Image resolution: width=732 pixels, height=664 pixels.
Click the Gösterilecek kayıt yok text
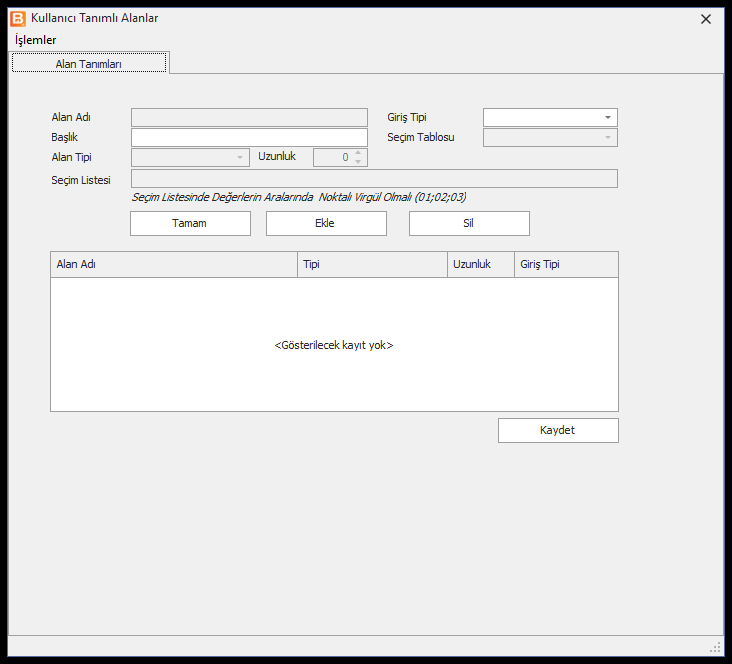coord(334,345)
